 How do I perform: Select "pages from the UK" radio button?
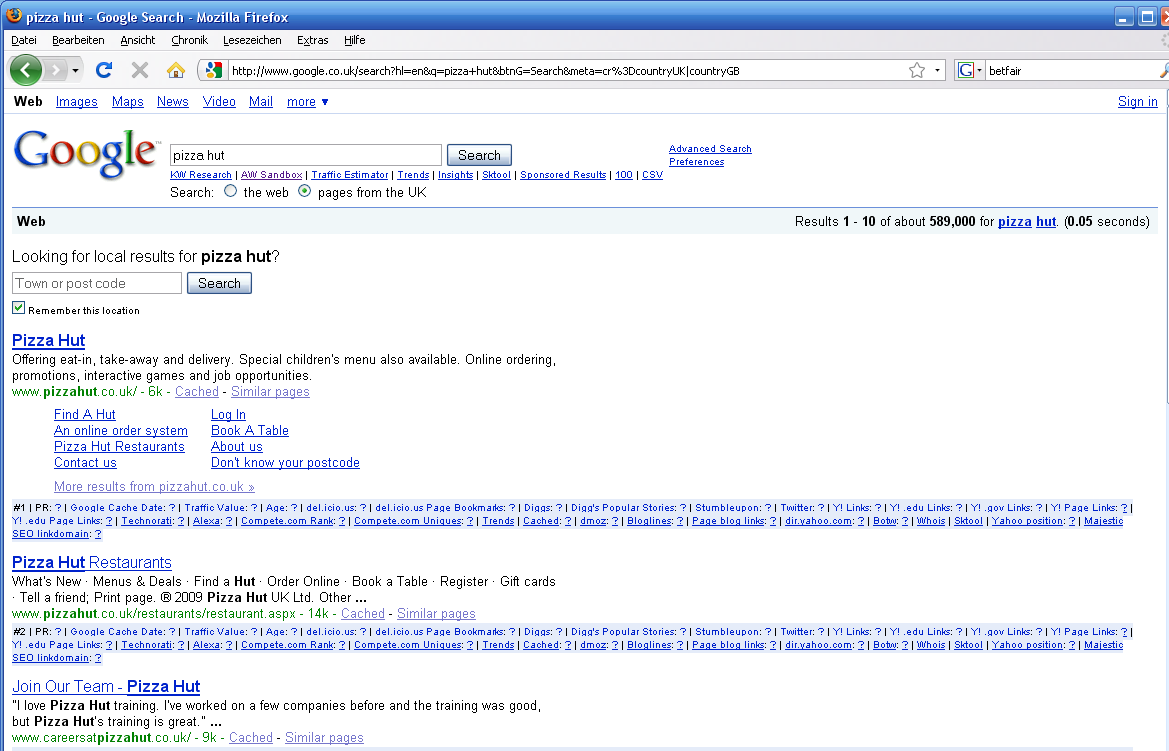point(304,191)
